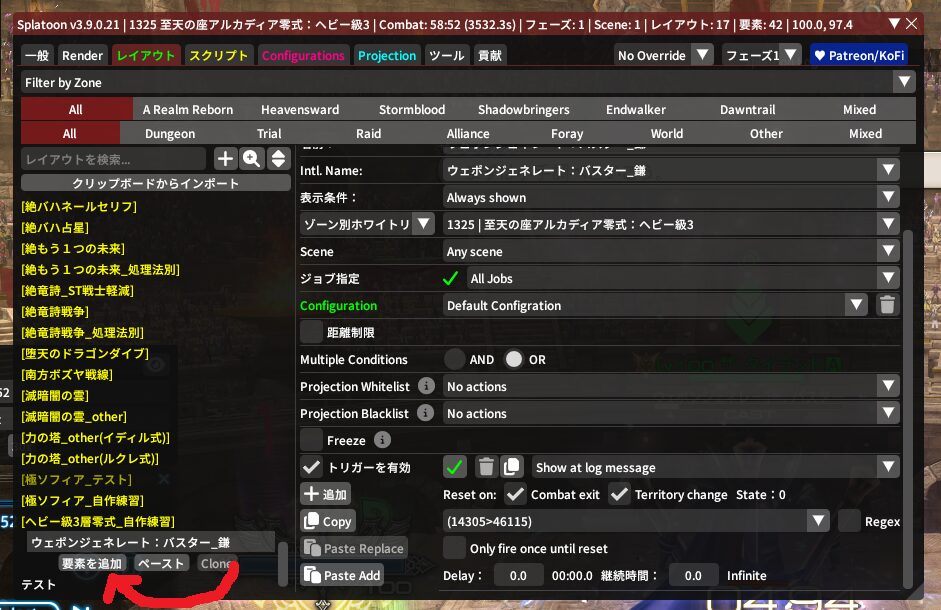Screen dimensions: 941x610
Task: Select the Dawntrail expansion filter tab
Action: click(x=747, y=110)
